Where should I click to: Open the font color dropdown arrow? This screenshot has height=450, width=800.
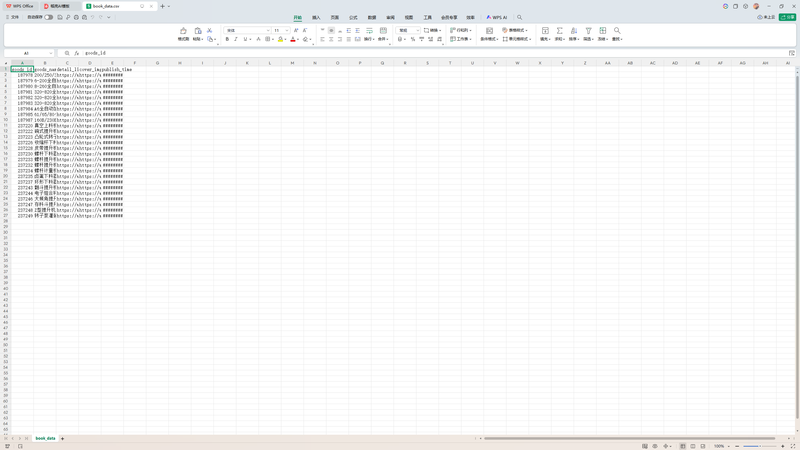298,40
